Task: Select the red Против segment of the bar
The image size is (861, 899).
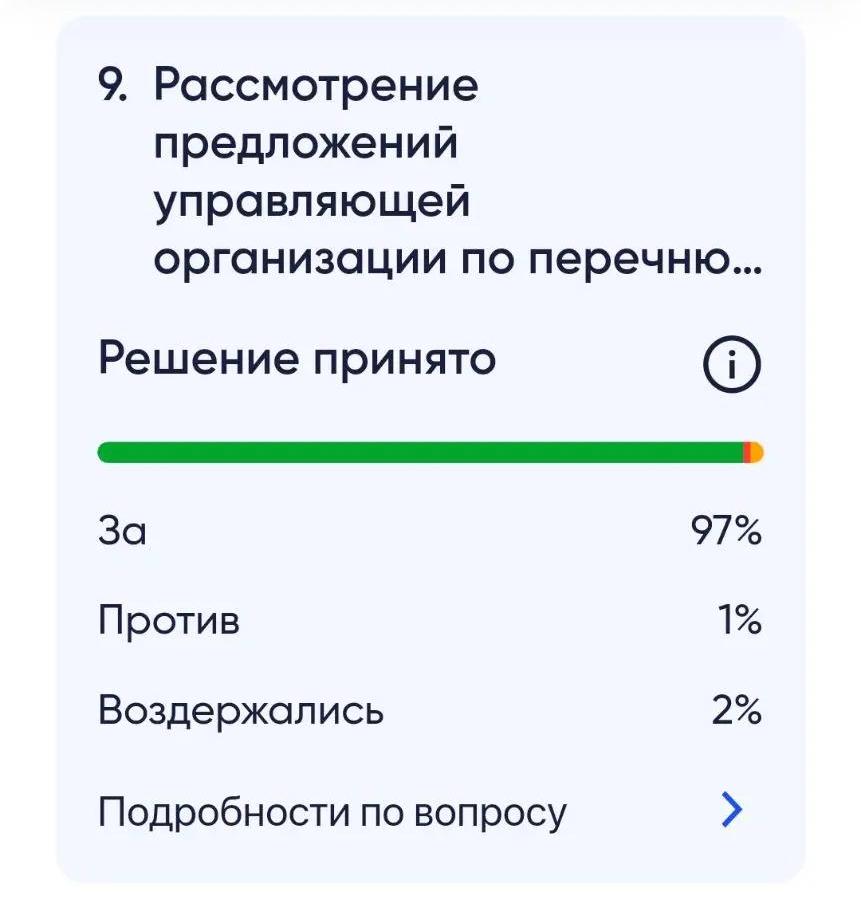Action: click(747, 452)
